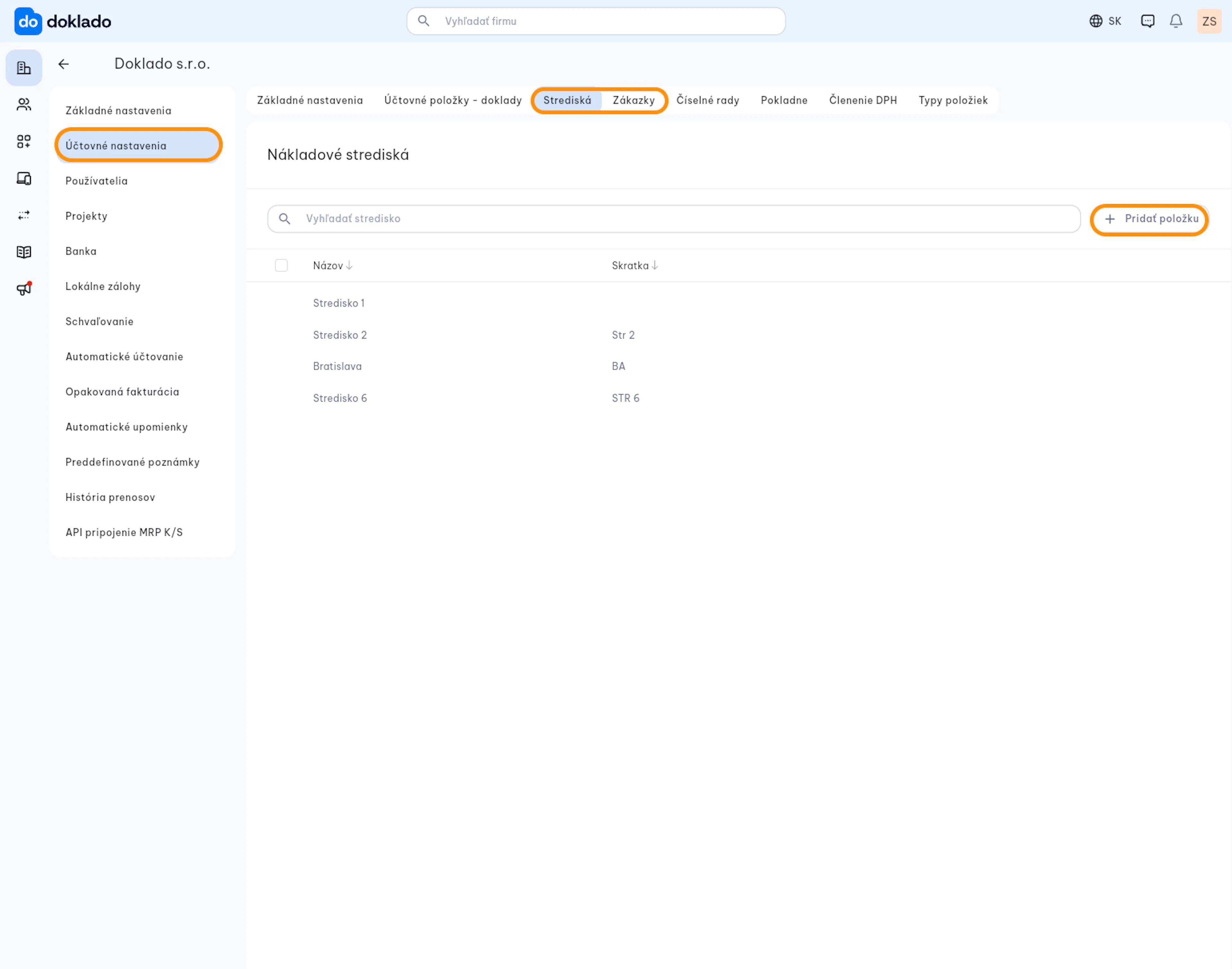Open the SK language selector

tap(1105, 21)
